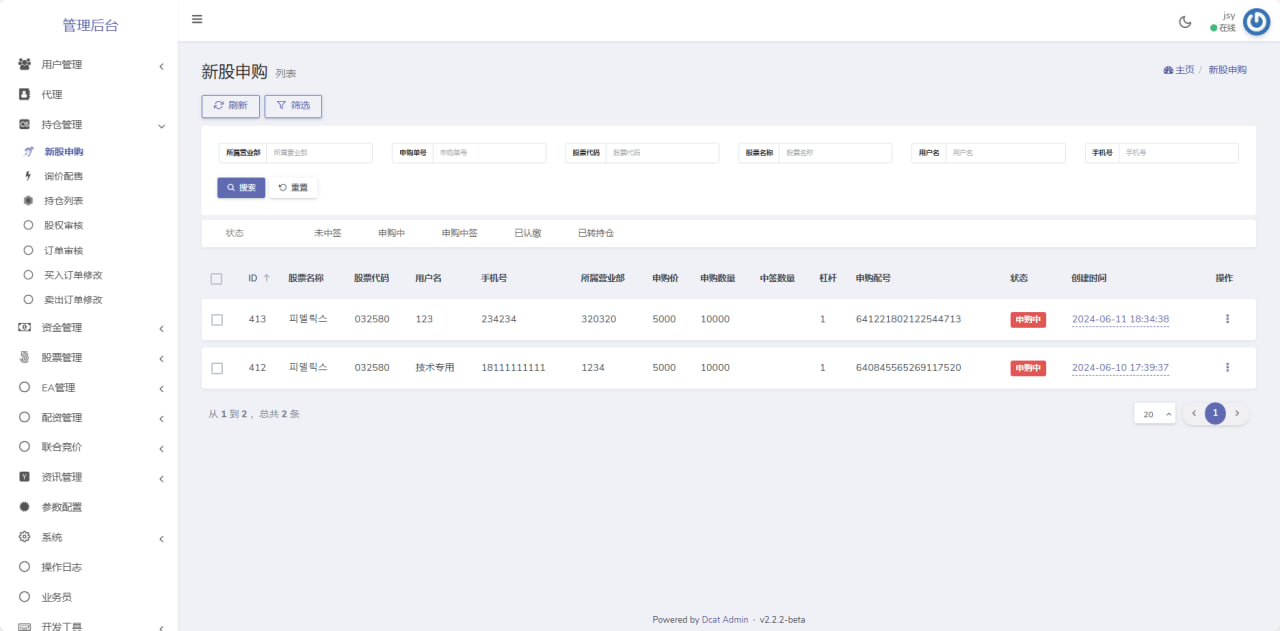The height and width of the screenshot is (631, 1280).
Task: Open the user avatar power icon
Action: pos(1256,22)
